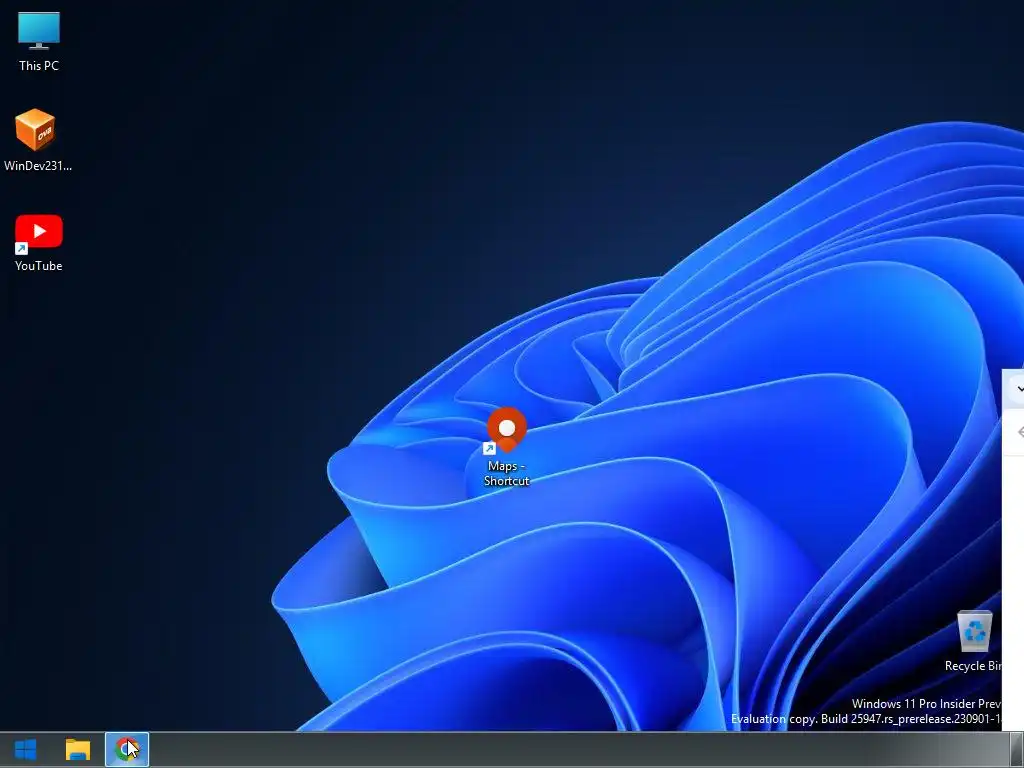Open the Windows Start button
Viewport: 1024px width, 768px height.
26,749
